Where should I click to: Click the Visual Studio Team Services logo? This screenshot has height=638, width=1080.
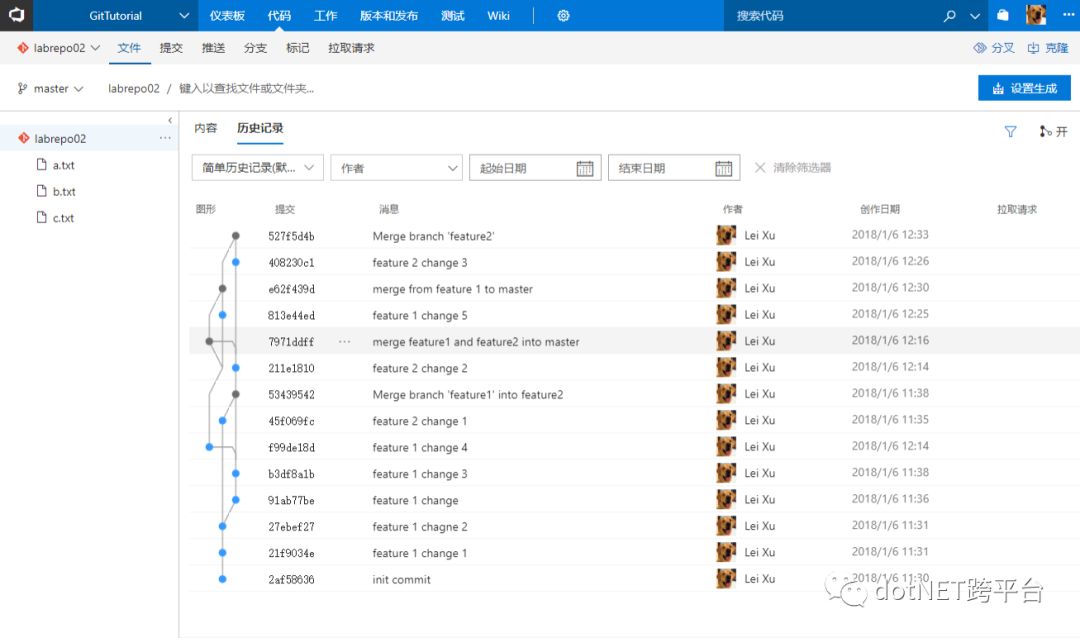[x=16, y=15]
